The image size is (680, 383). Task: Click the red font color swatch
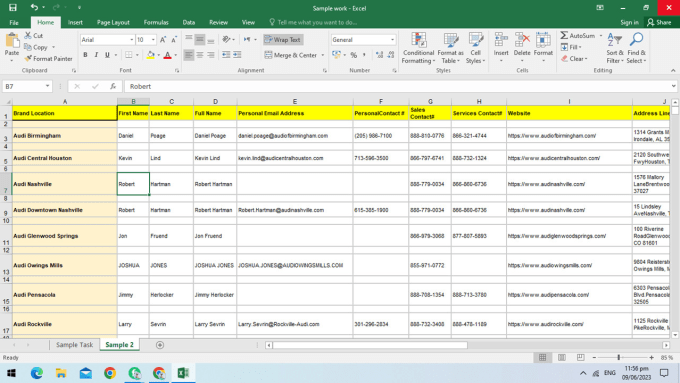point(167,55)
